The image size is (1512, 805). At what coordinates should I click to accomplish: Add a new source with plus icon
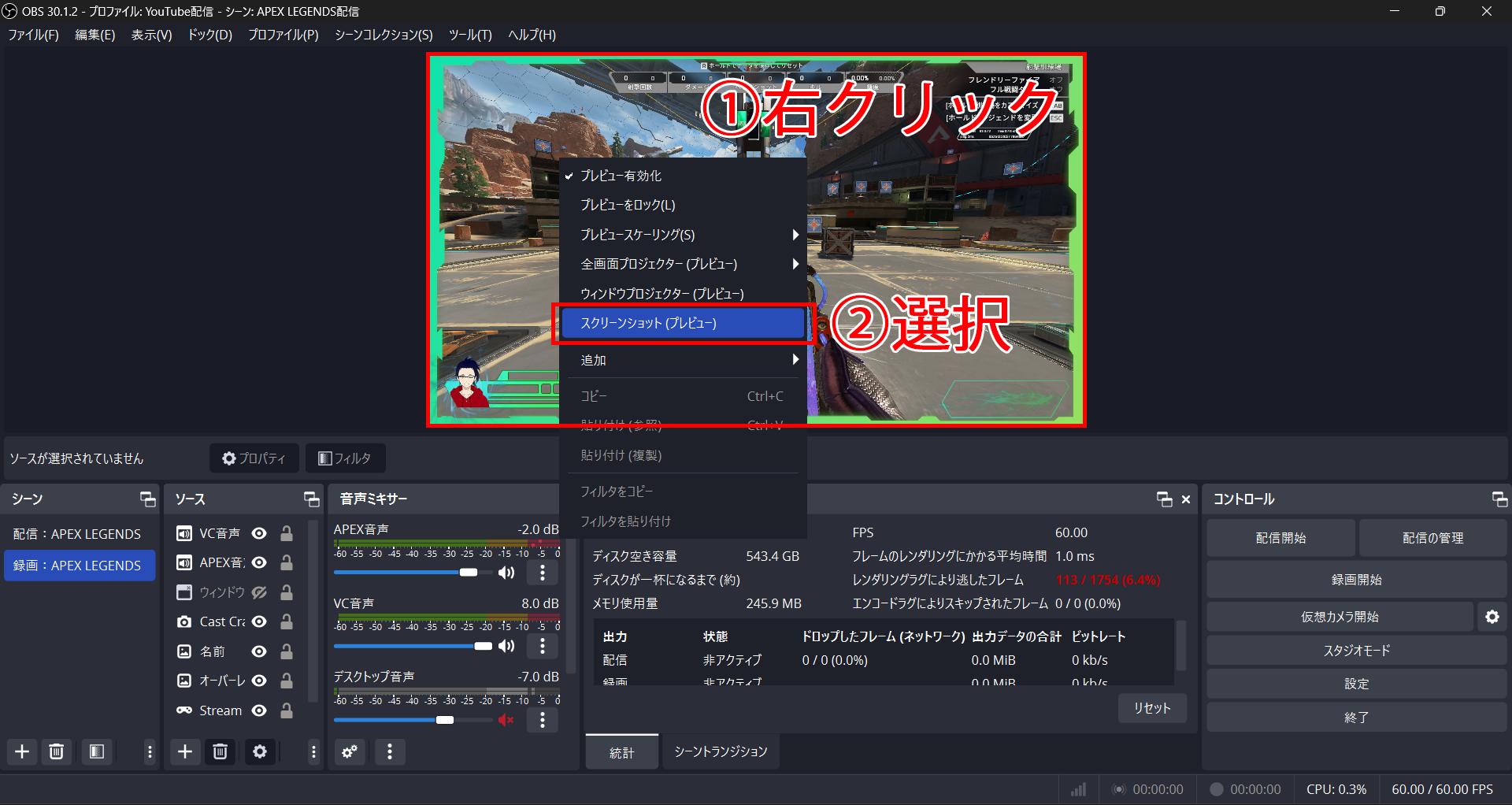pos(185,751)
